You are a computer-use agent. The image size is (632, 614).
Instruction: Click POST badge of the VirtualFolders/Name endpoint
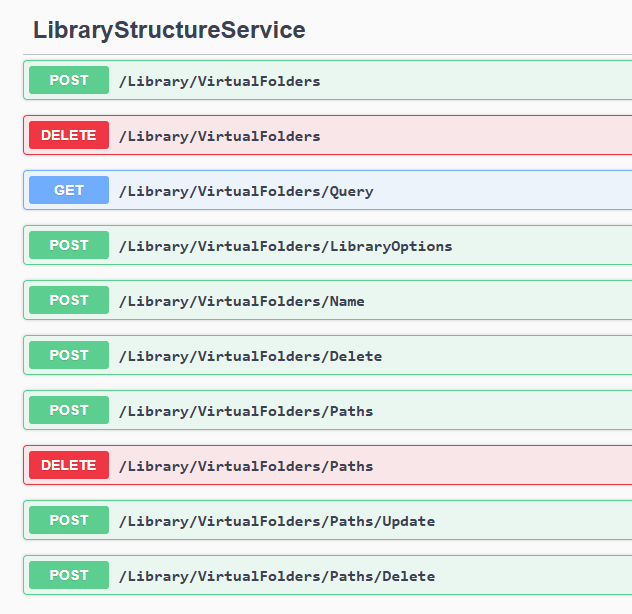[x=69, y=300]
